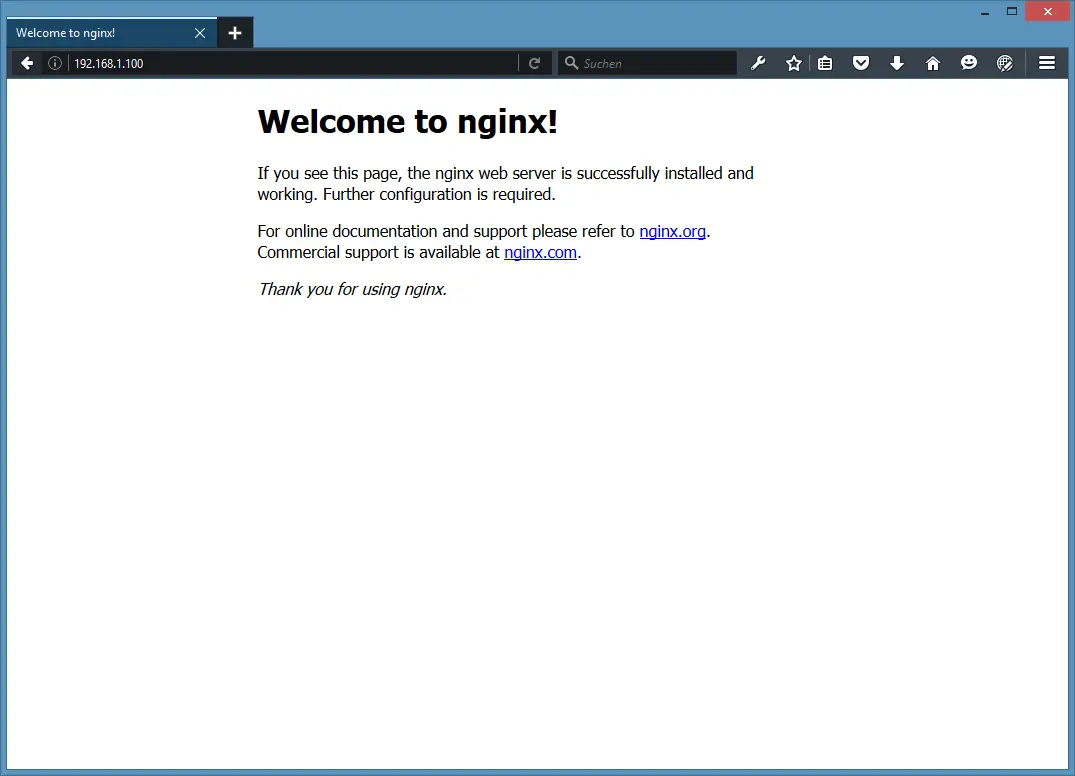
Task: Click the globe icon in toolbar
Action: point(1005,63)
